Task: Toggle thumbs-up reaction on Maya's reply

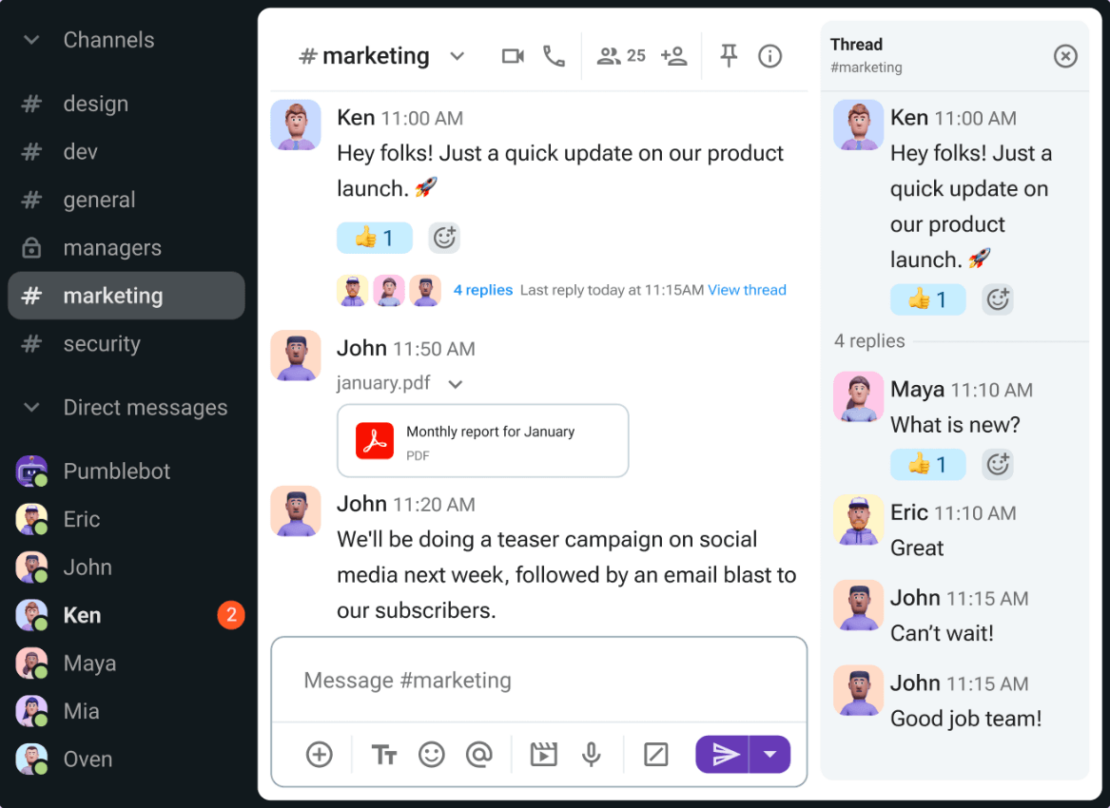Action: pos(927,464)
